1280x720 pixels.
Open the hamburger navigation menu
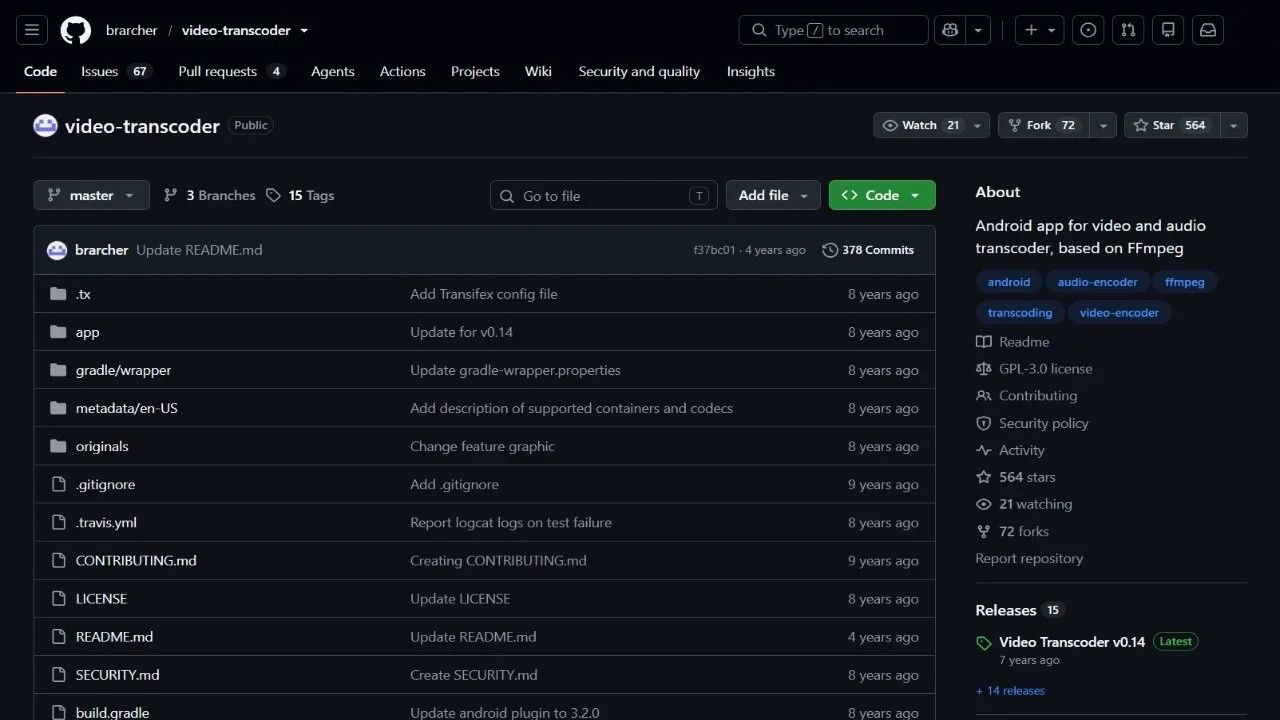tap(32, 30)
